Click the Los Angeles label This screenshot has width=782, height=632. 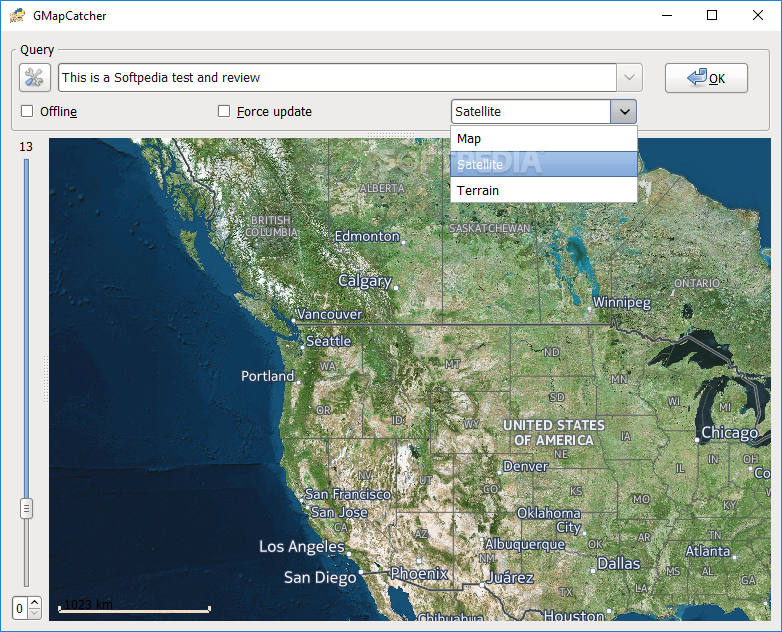[x=302, y=547]
